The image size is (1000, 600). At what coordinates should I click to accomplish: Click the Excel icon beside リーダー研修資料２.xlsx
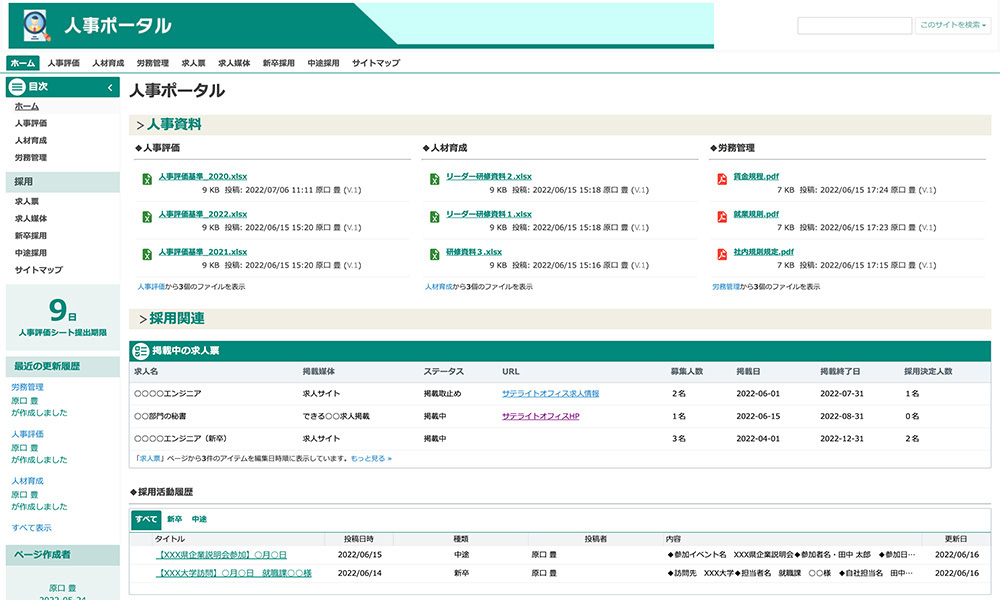pos(434,179)
